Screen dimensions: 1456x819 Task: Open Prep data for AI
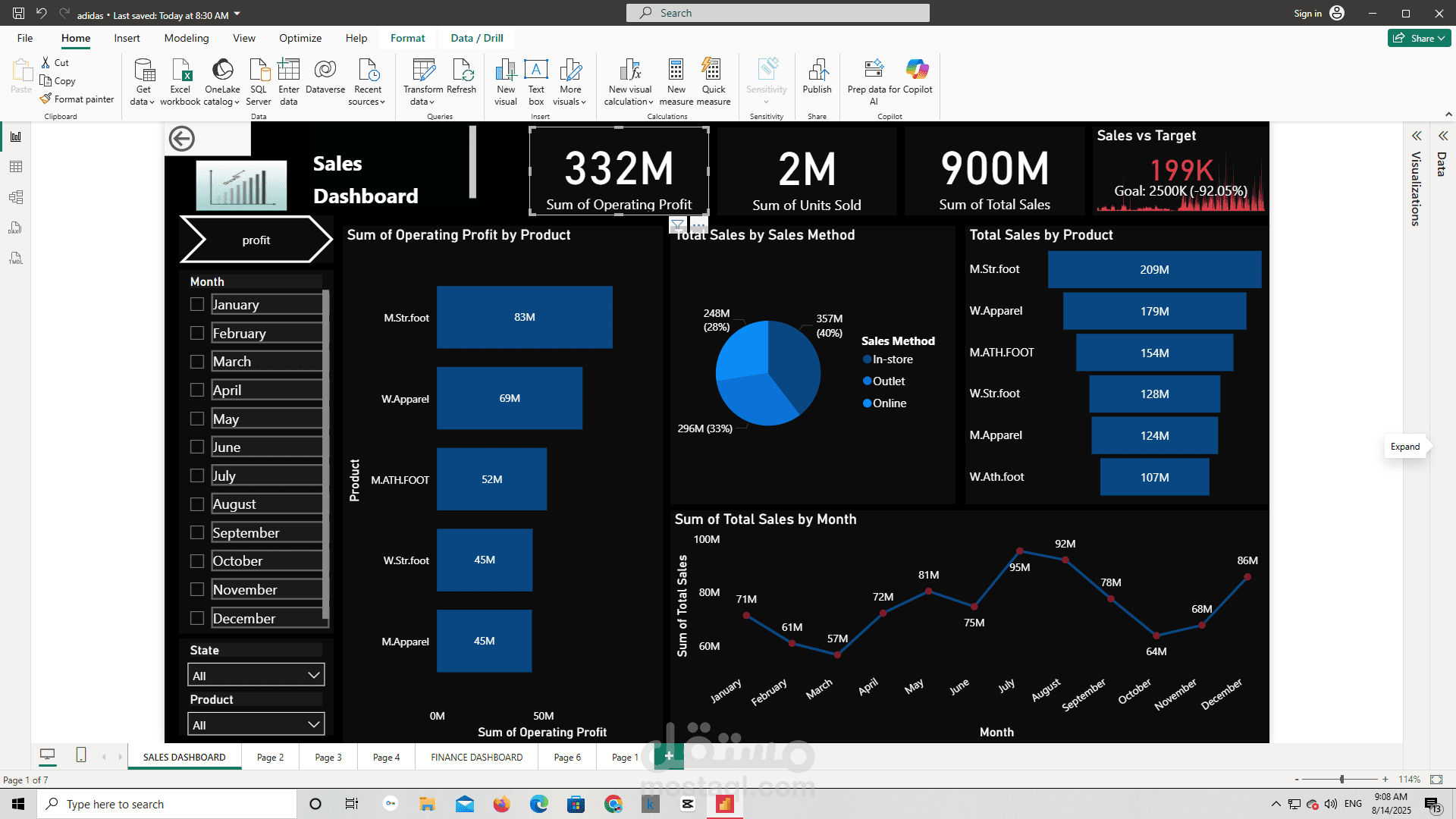pyautogui.click(x=874, y=82)
